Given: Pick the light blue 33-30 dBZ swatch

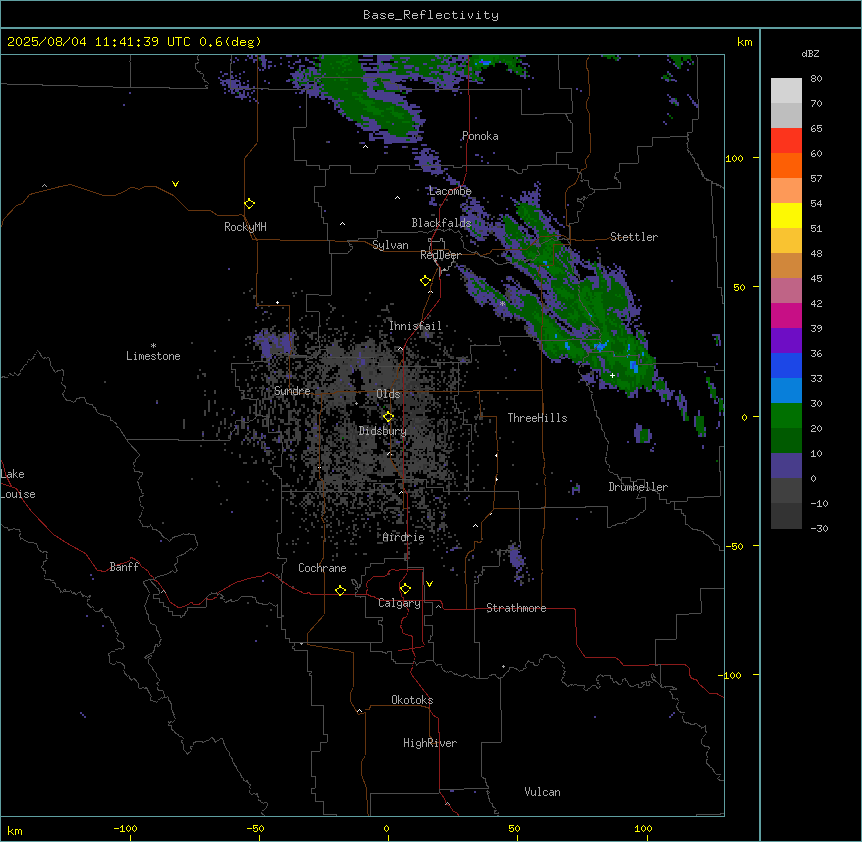Looking at the screenshot, I should (786, 391).
